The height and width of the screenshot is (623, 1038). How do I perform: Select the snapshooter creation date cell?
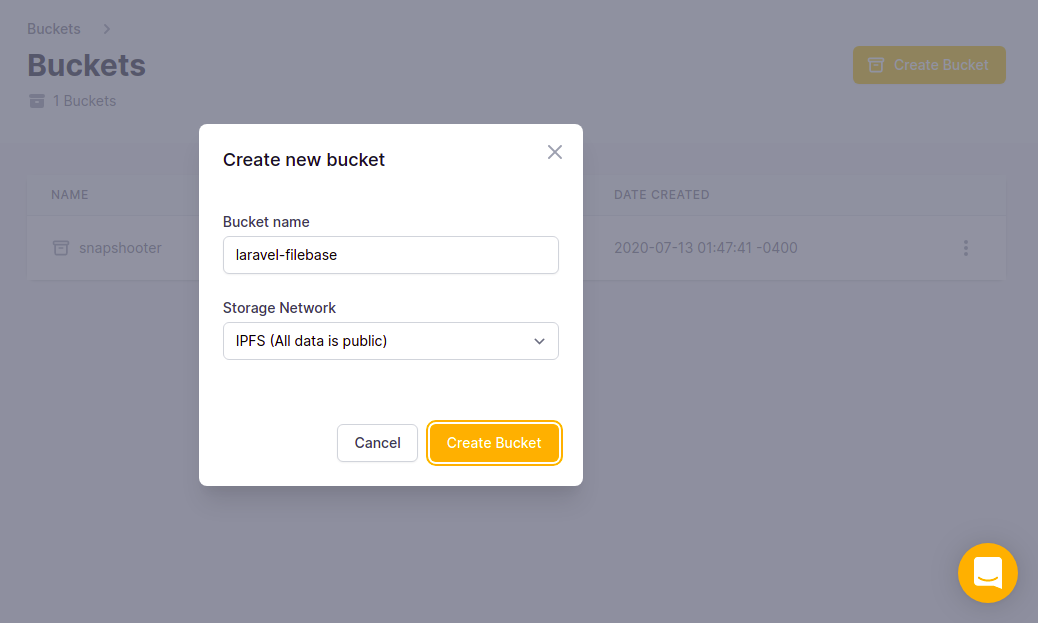pos(706,248)
